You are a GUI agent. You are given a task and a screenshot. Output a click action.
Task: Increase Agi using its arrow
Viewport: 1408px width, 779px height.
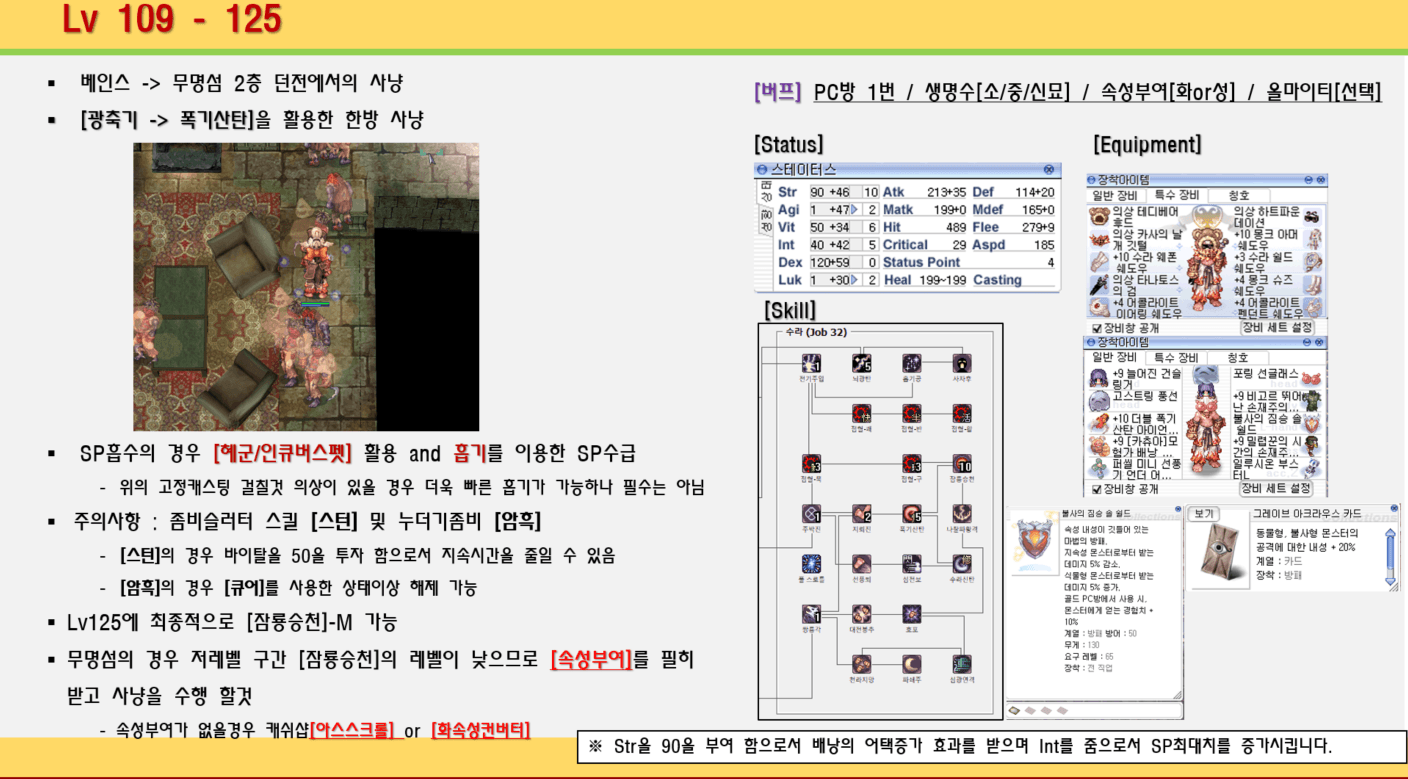854,210
